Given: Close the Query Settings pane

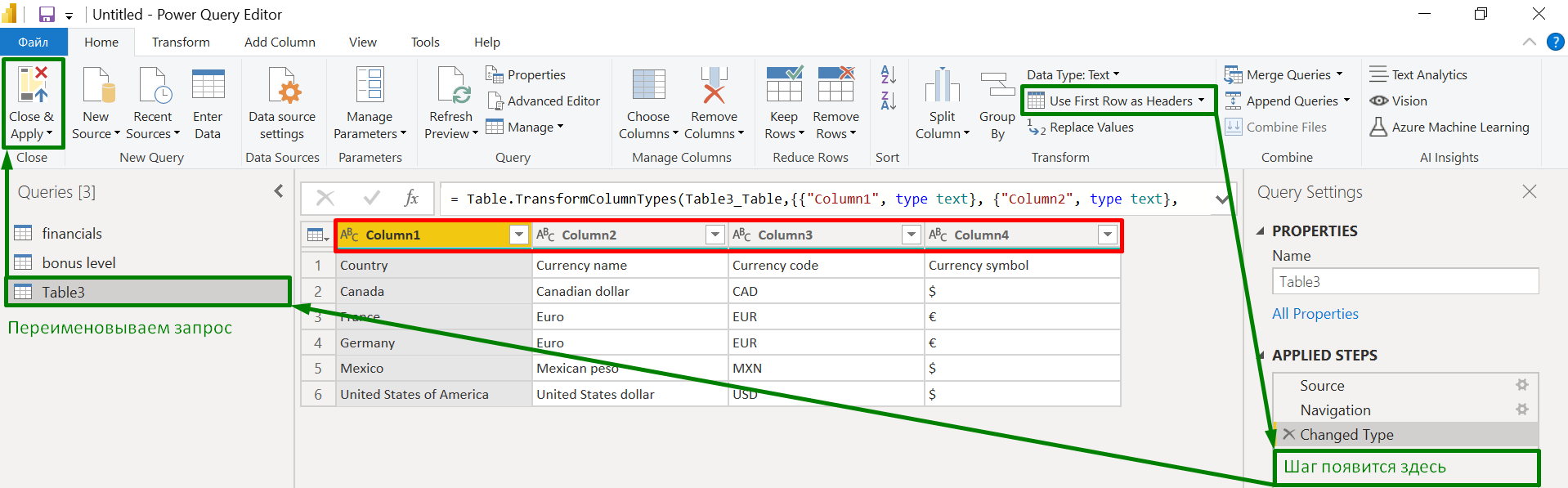Looking at the screenshot, I should (x=1530, y=191).
